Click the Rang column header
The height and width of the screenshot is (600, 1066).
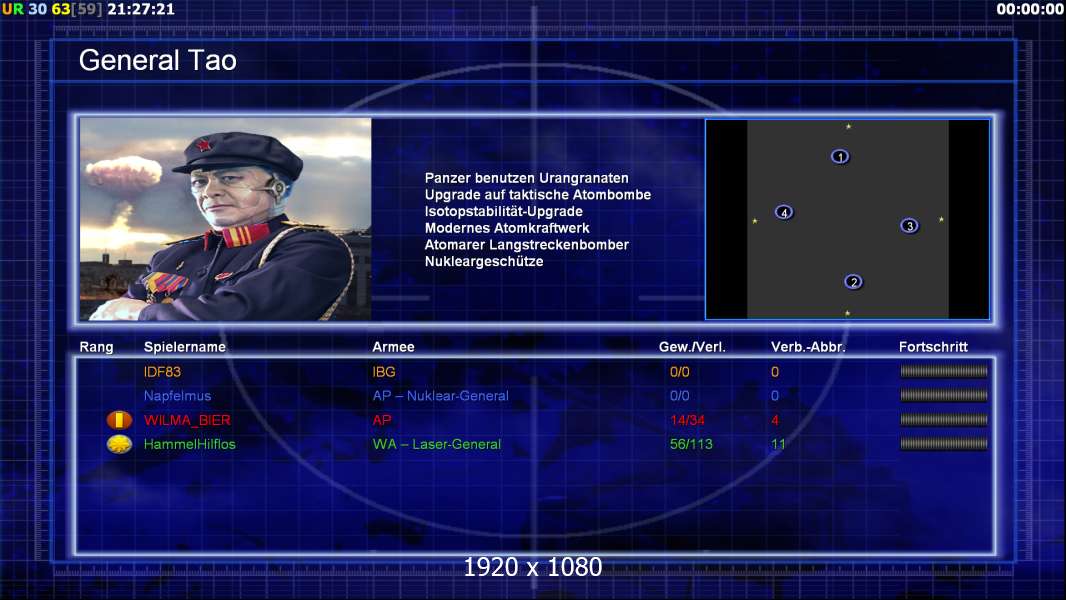pyautogui.click(x=97, y=347)
